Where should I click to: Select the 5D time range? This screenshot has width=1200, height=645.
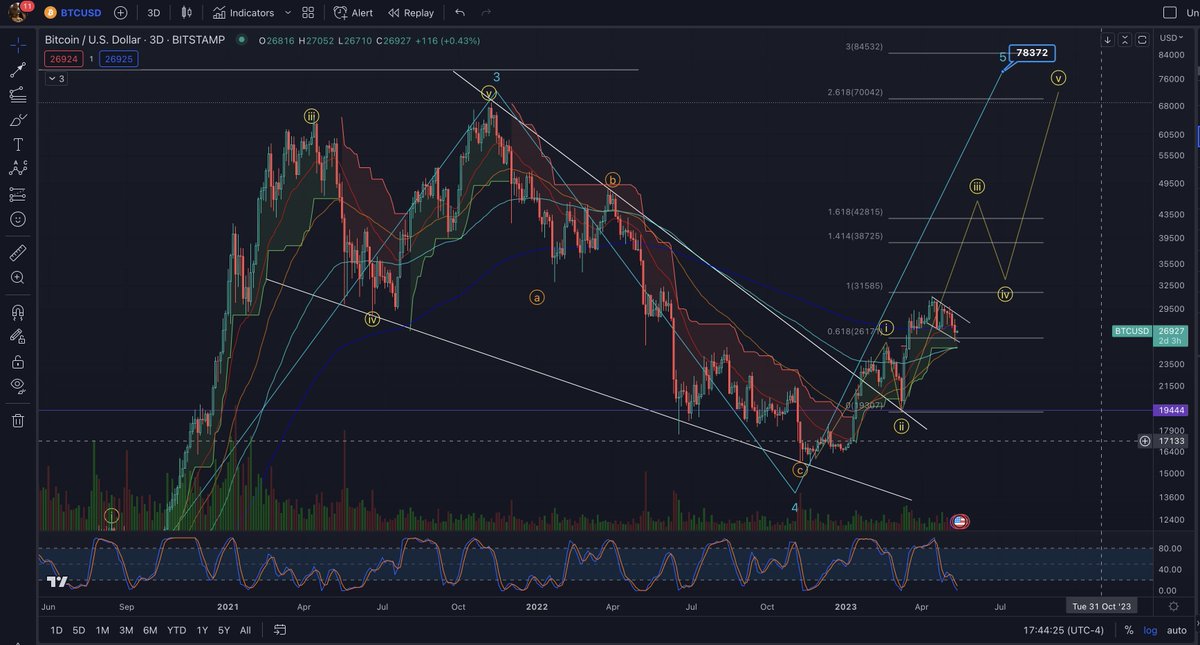pos(79,630)
